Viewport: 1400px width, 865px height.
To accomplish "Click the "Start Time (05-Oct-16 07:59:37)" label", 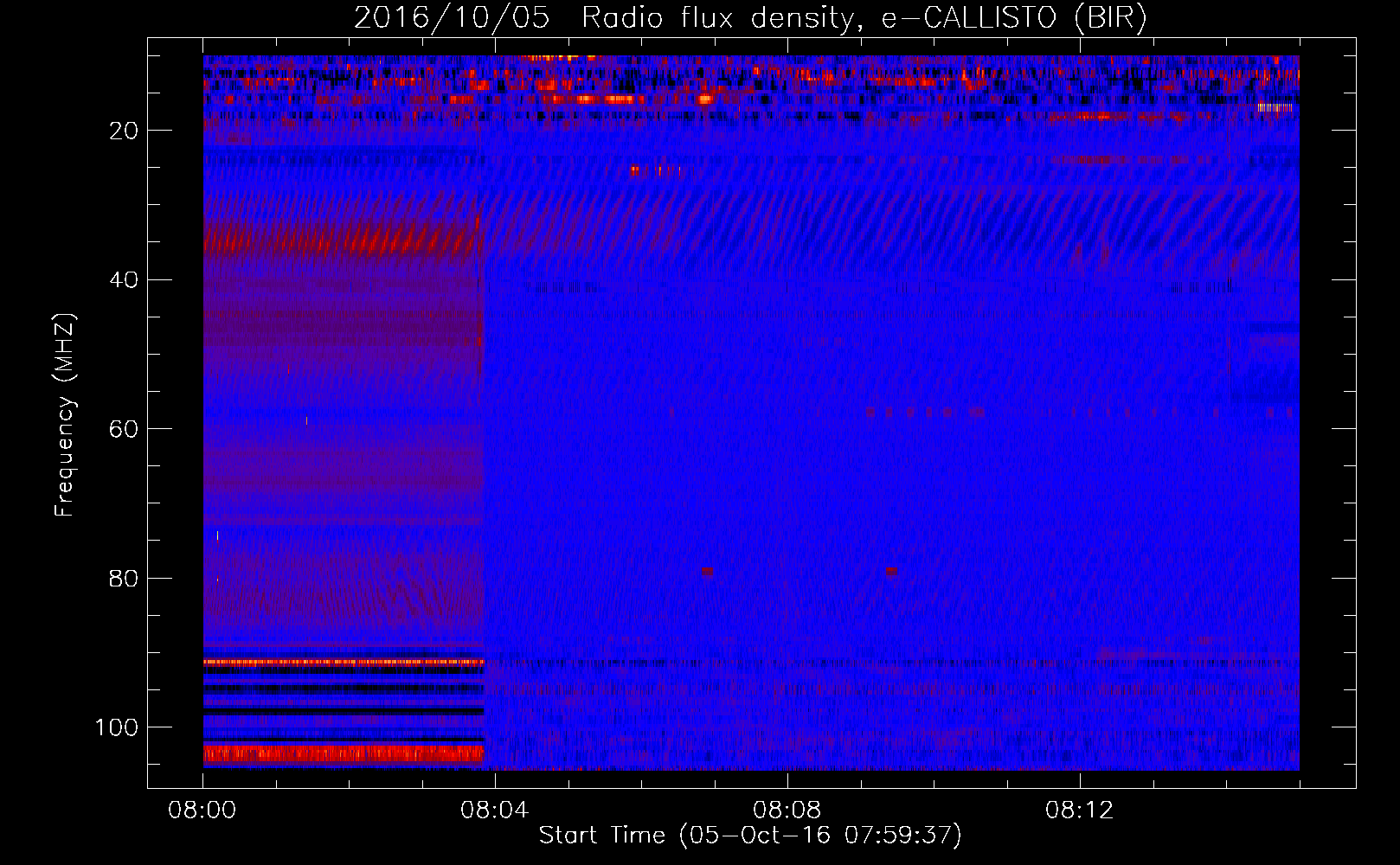I will click(x=750, y=836).
